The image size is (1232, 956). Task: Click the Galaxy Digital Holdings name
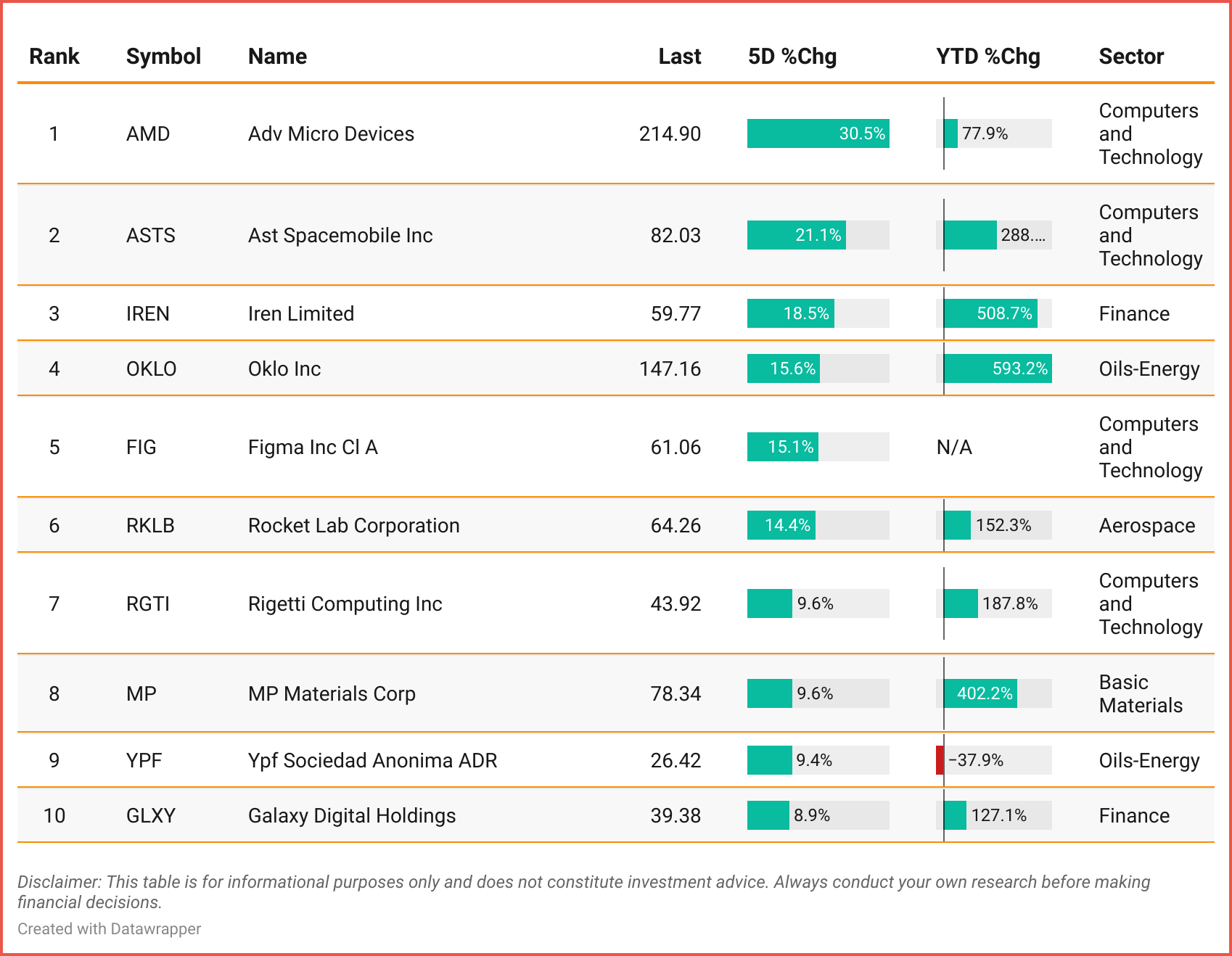click(351, 816)
